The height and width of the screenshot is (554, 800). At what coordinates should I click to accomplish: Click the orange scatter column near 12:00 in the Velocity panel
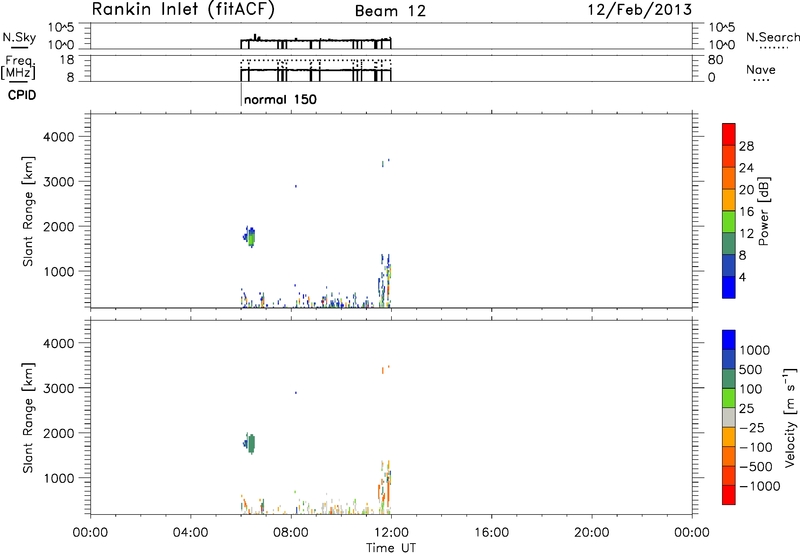click(x=385, y=487)
